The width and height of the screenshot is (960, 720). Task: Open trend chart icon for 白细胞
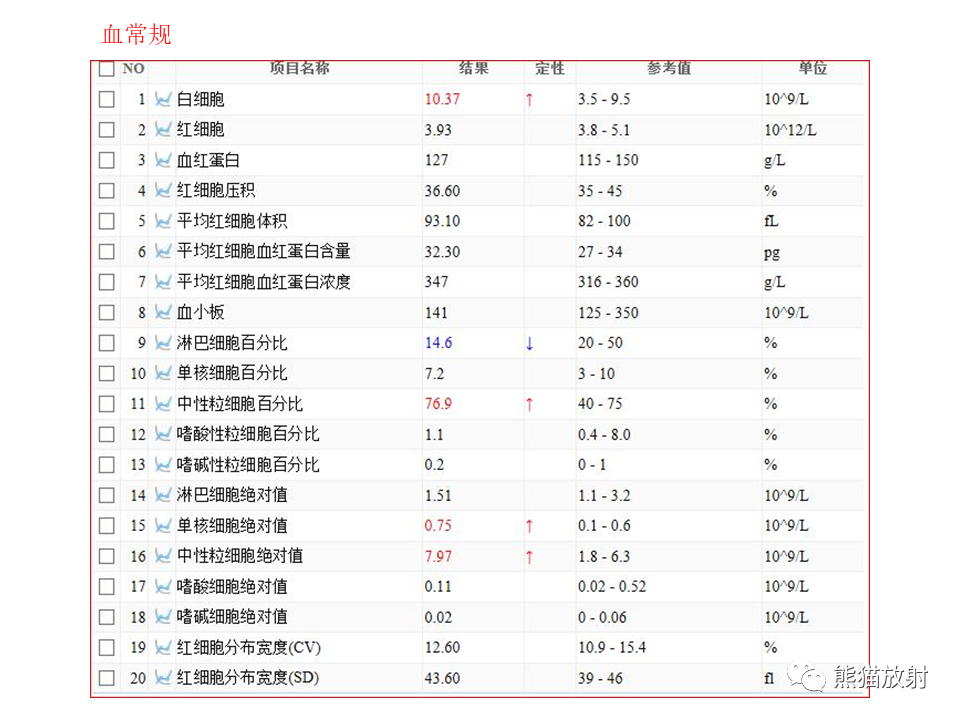click(x=162, y=99)
